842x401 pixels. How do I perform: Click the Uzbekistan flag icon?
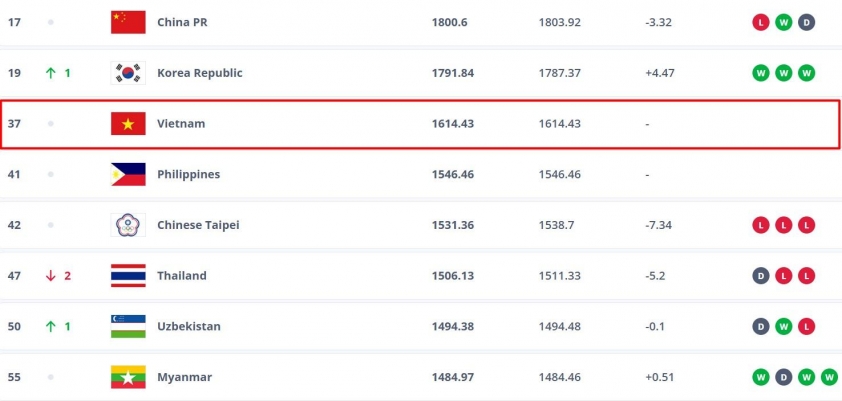128,326
